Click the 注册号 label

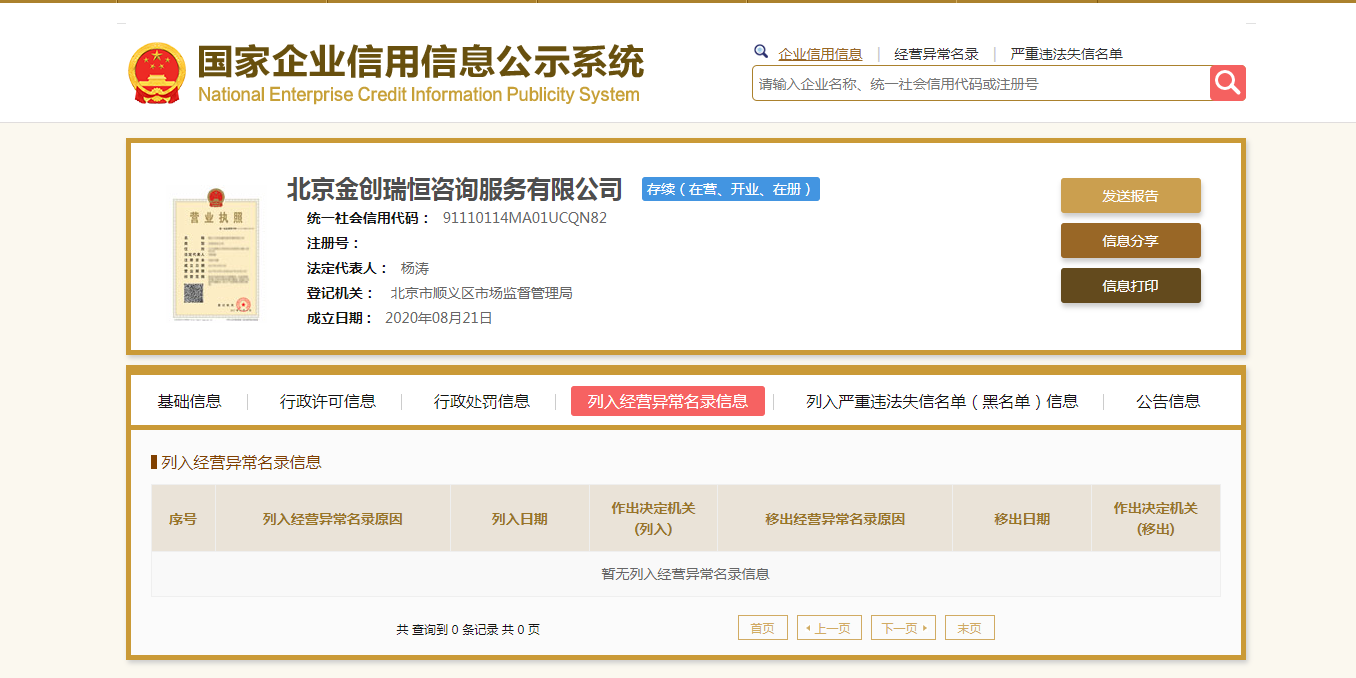[333, 243]
